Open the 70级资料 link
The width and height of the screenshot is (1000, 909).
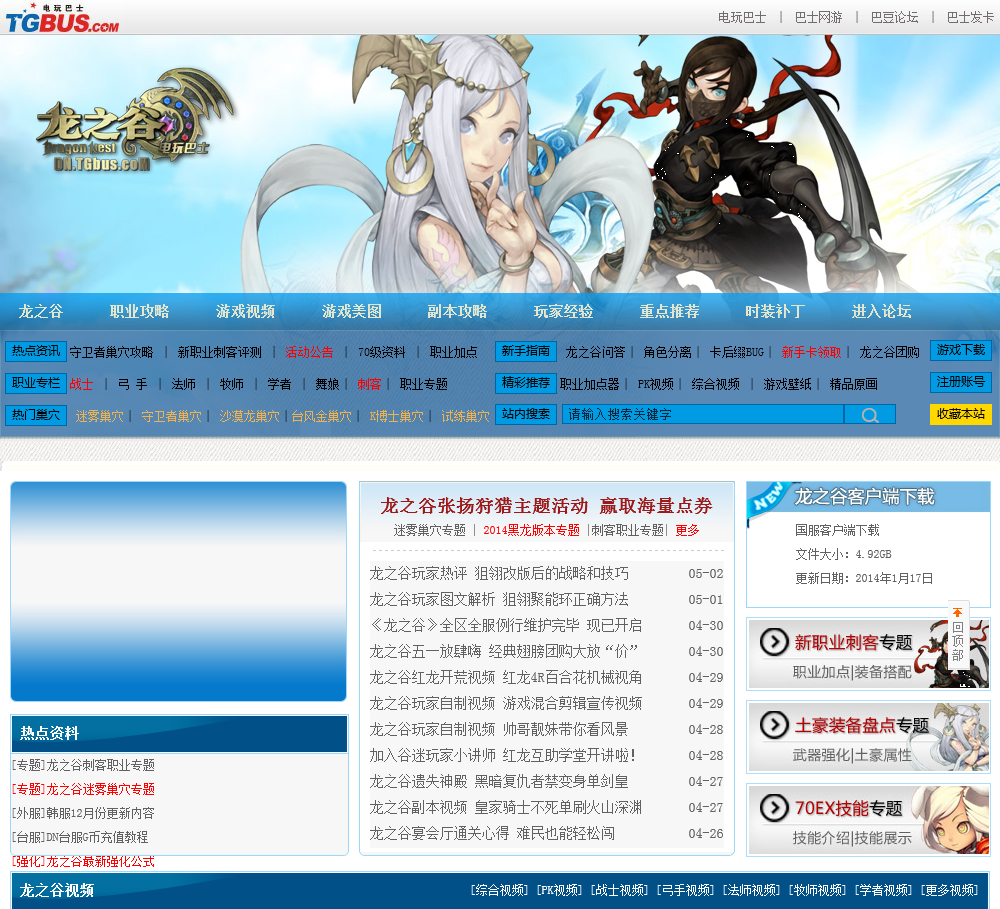pyautogui.click(x=381, y=352)
